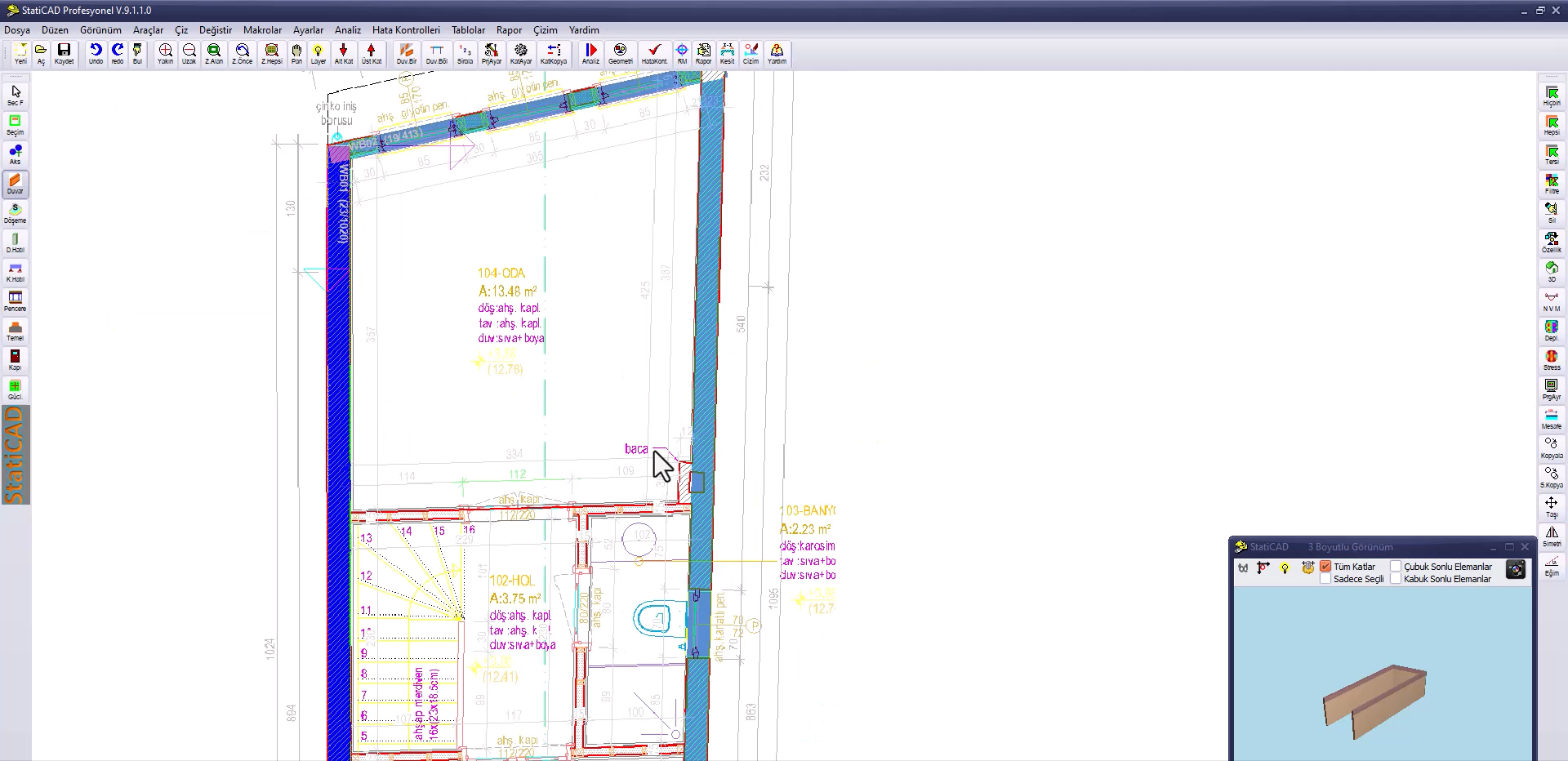Screen dimensions: 1568x761
Task: Click the Analiz toolbar icon
Action: pyautogui.click(x=590, y=53)
